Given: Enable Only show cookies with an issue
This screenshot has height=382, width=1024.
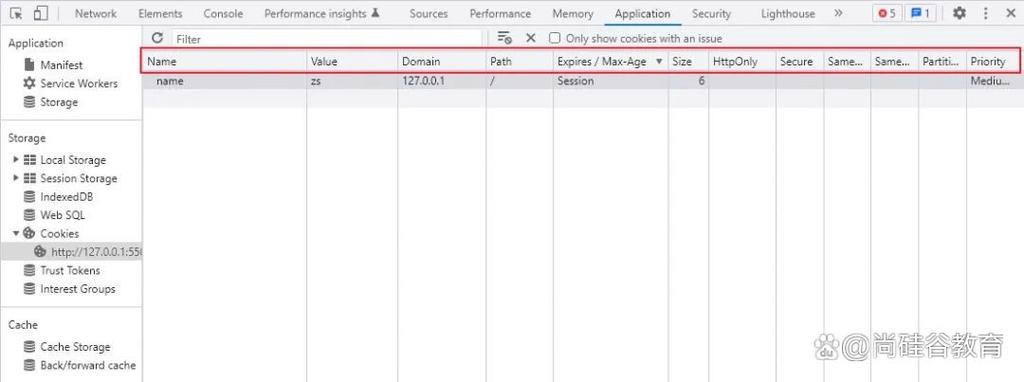Looking at the screenshot, I should click(x=554, y=38).
